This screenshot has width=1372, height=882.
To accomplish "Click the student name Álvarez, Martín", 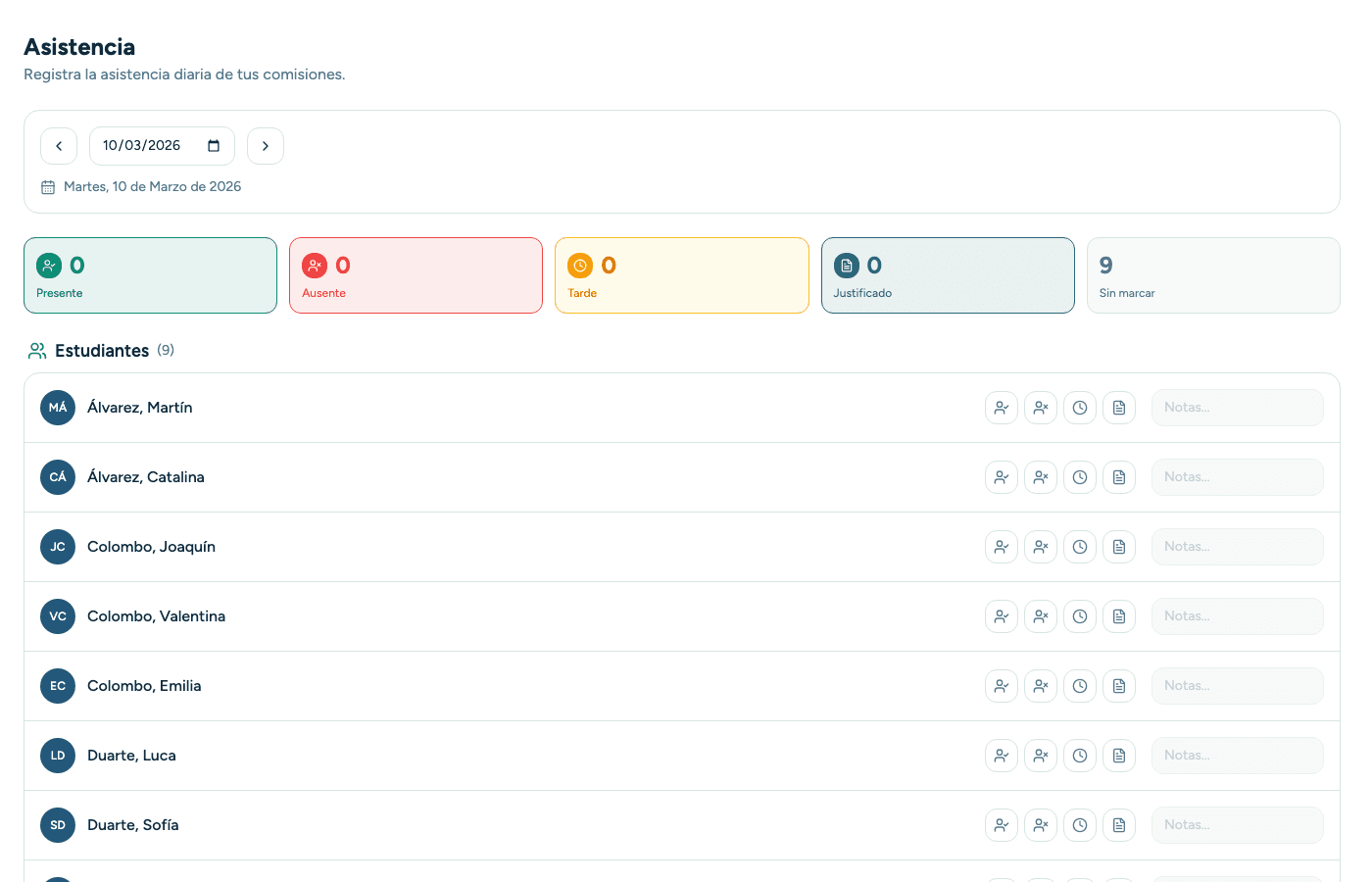I will (x=140, y=408).
